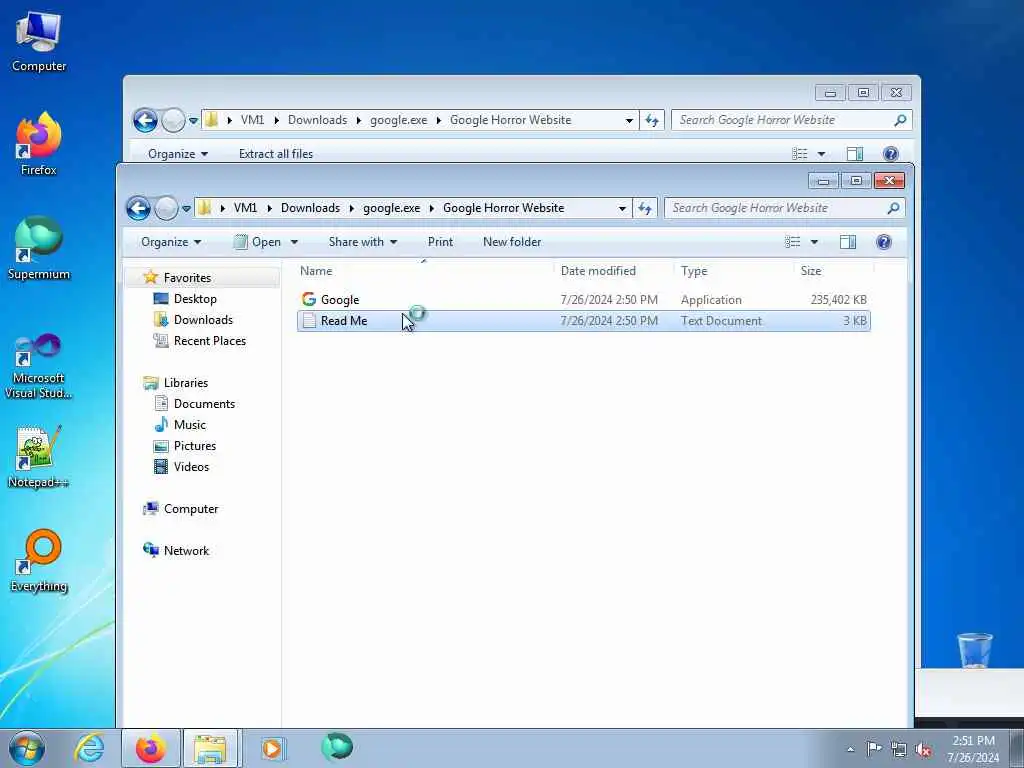Change view icon in front window toolbar
This screenshot has height=768, width=1024.
pyautogui.click(x=793, y=242)
